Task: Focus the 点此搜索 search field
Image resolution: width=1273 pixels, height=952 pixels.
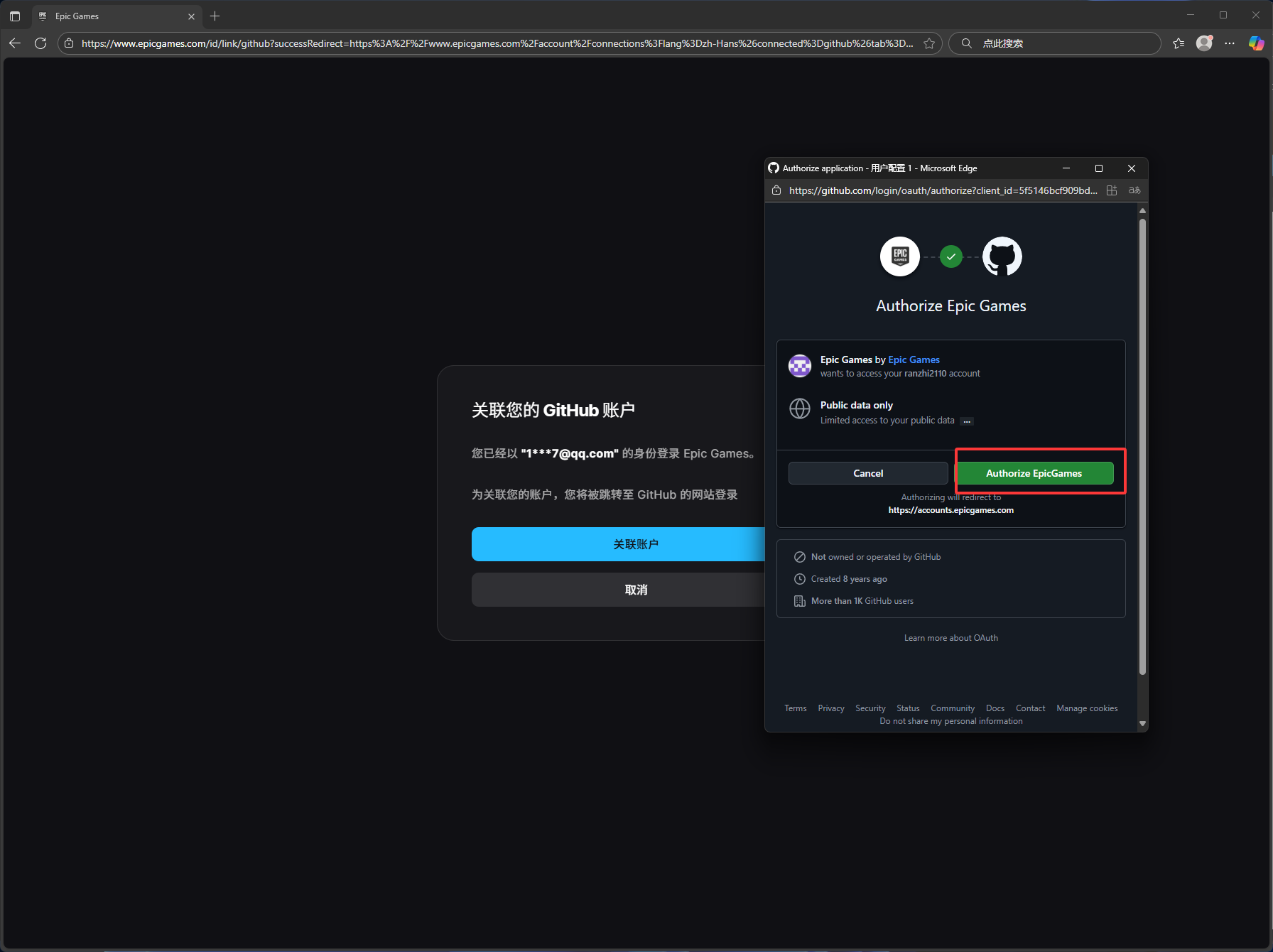Action: click(x=1055, y=43)
